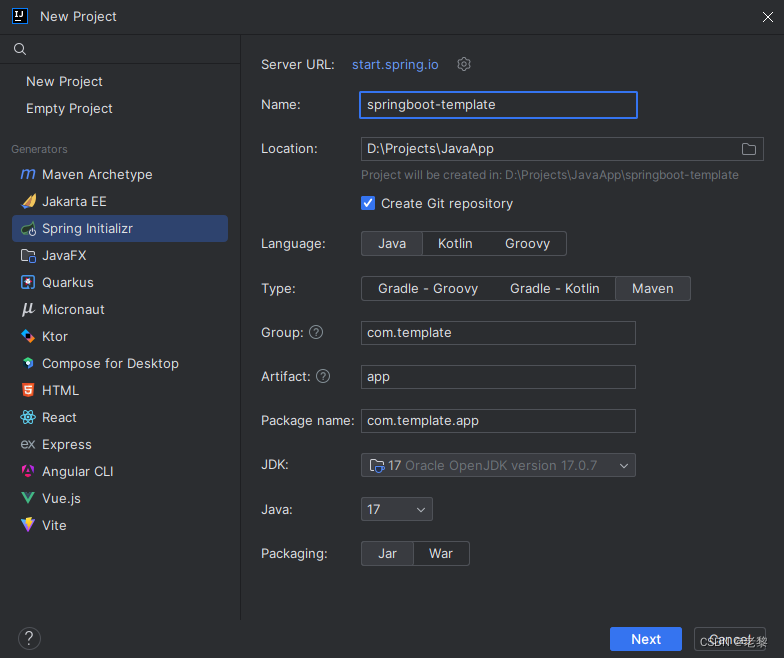Select Java language
The width and height of the screenshot is (784, 658).
(392, 244)
